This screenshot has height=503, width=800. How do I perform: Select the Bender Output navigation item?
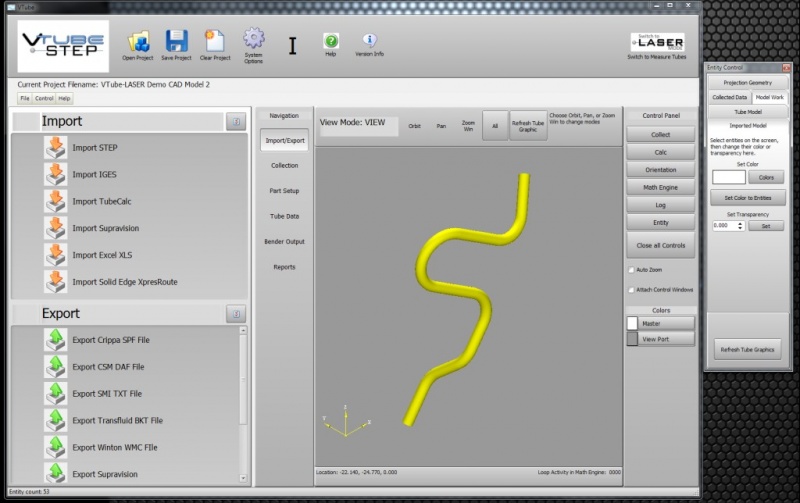point(284,242)
